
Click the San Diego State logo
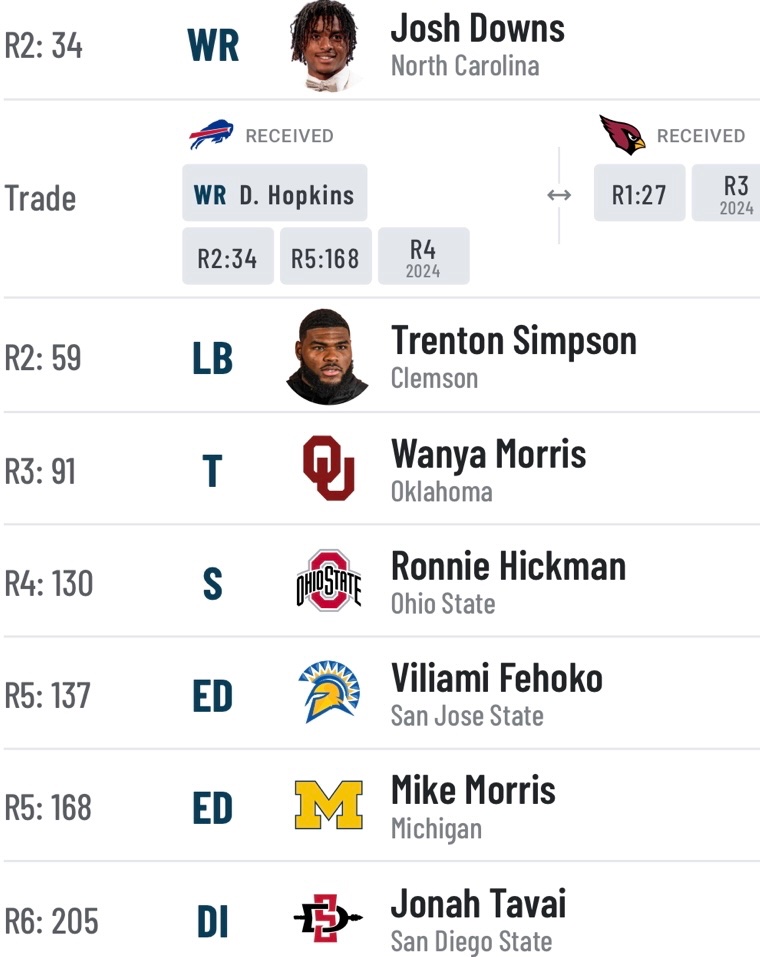pos(328,917)
